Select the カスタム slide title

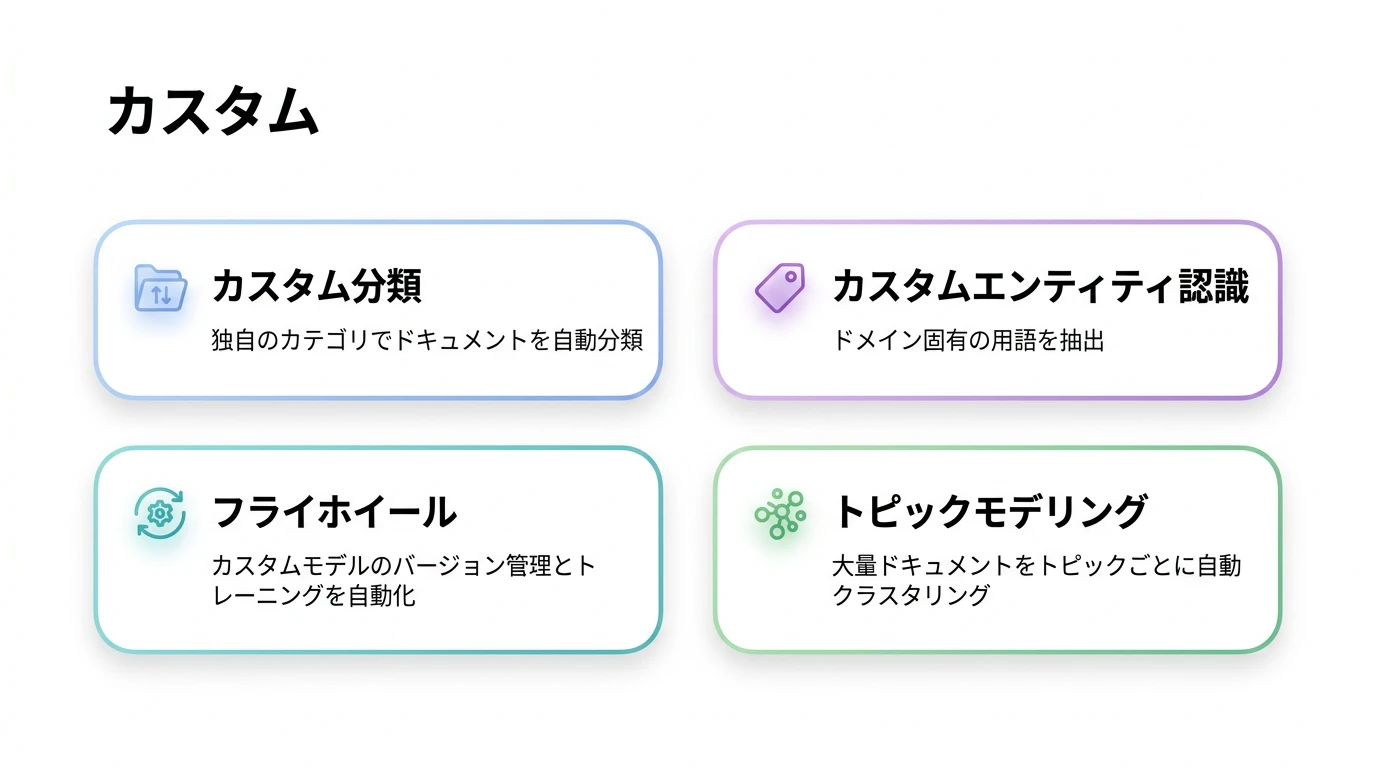click(213, 110)
